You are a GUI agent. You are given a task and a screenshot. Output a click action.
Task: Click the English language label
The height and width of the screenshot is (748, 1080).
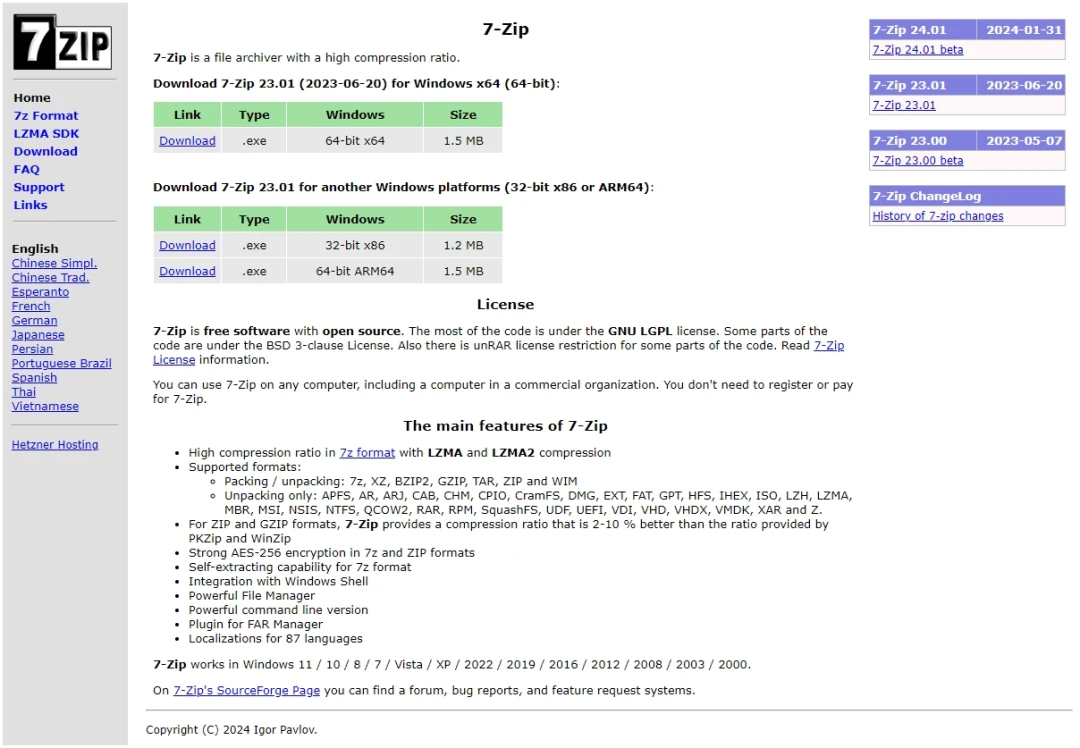(35, 249)
